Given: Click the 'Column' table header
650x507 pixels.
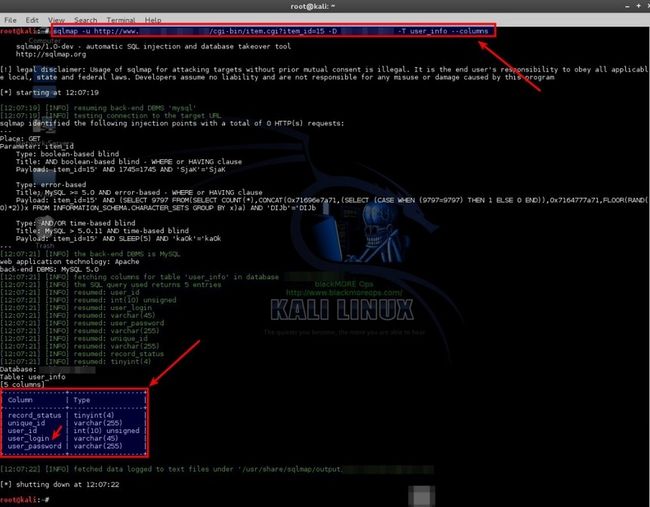Looking at the screenshot, I should (20, 400).
